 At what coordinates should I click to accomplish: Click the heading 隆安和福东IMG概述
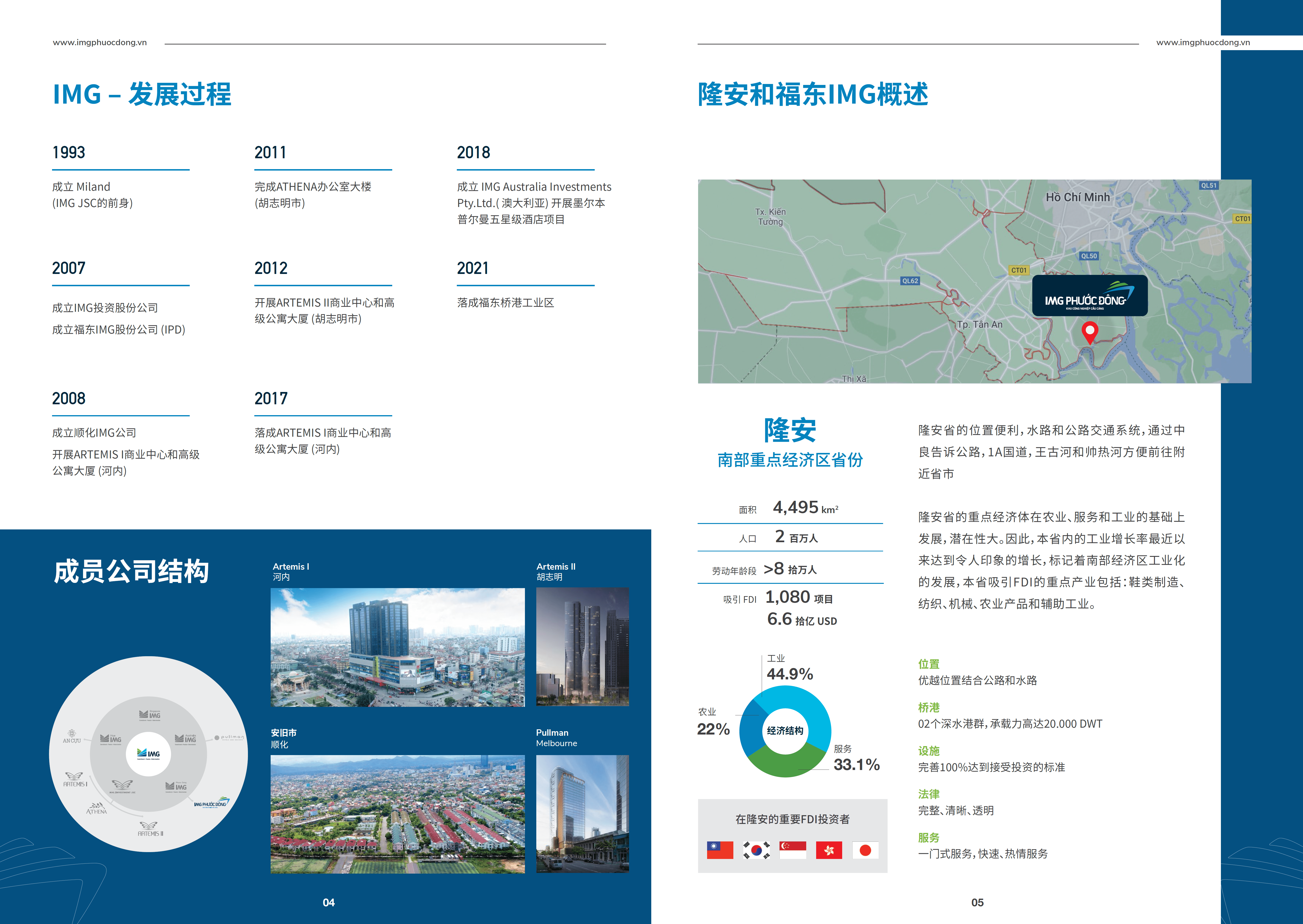click(813, 94)
